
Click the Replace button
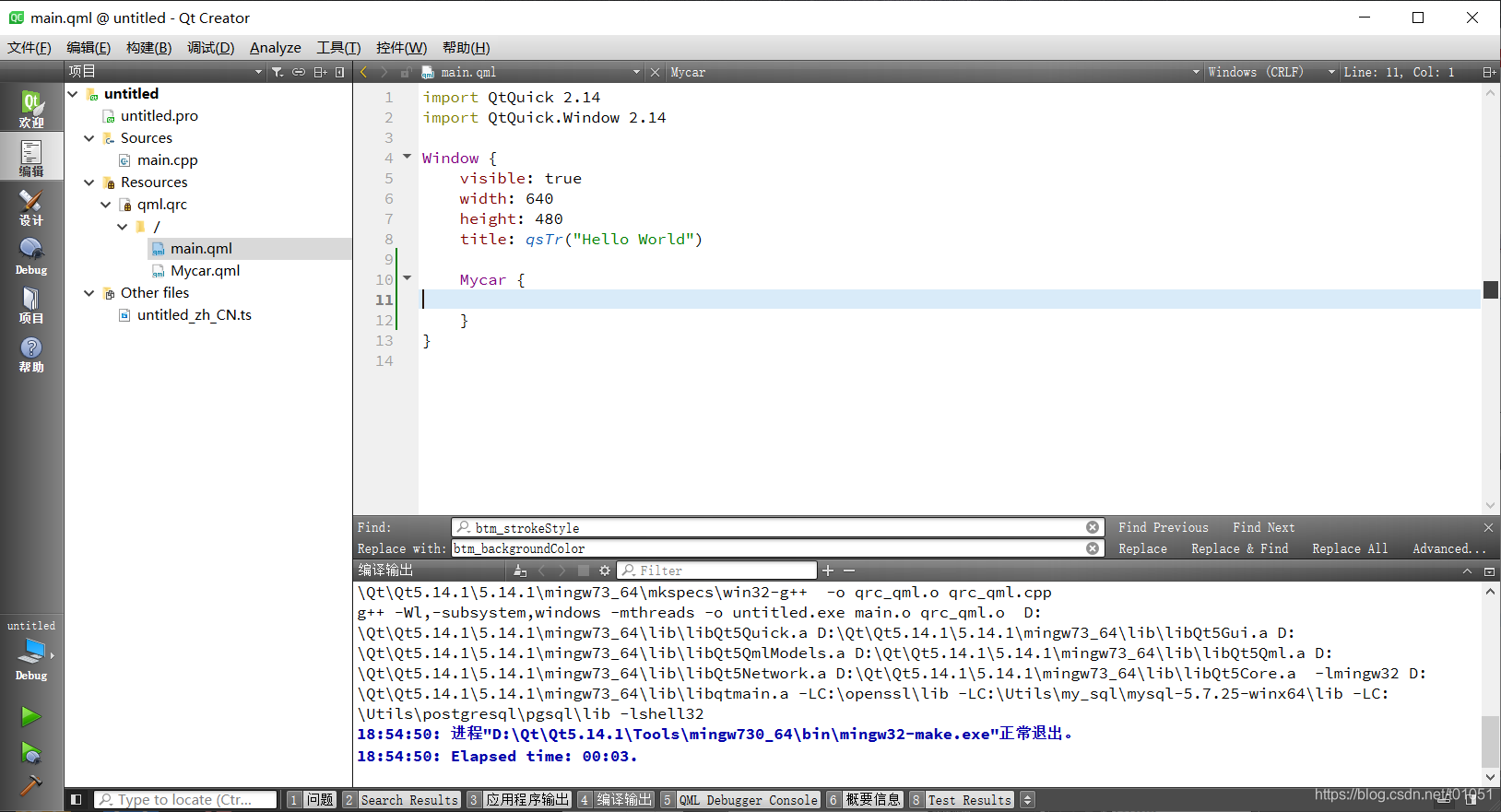1143,548
